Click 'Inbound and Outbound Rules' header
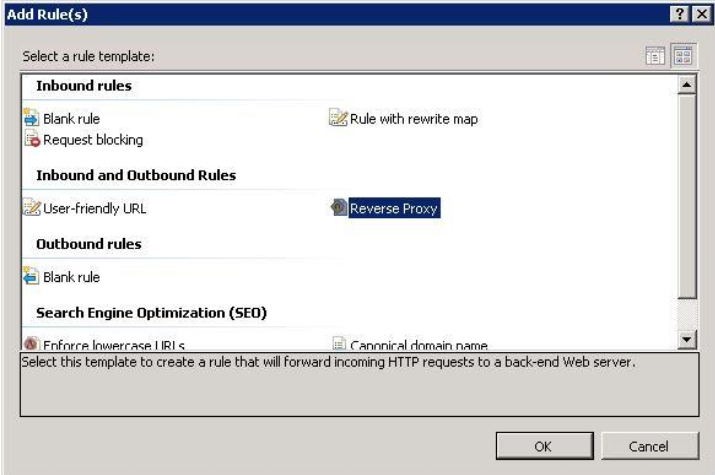 point(136,175)
